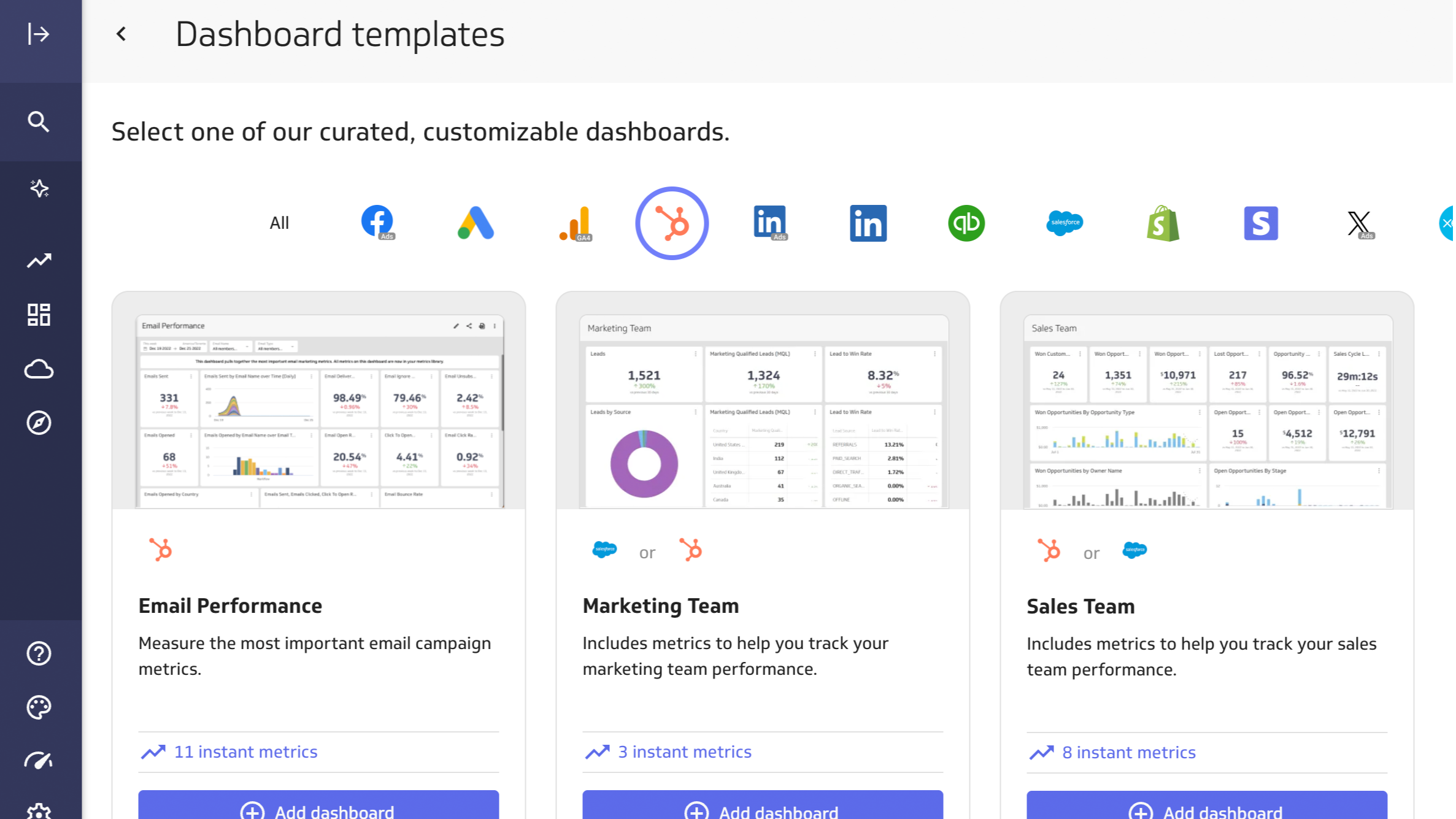Viewport: 1456px width, 819px height.
Task: Open the Sales Team preview thumbnail
Action: [x=1207, y=411]
